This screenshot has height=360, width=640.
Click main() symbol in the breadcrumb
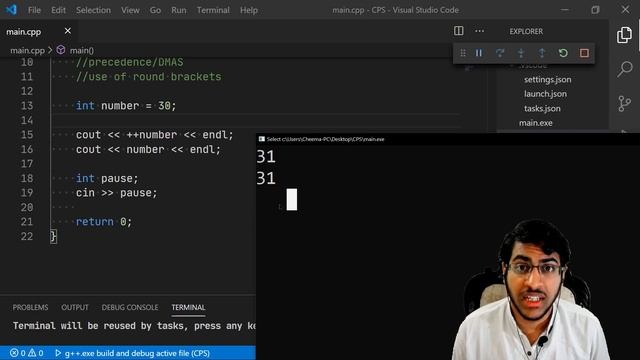click(x=81, y=50)
